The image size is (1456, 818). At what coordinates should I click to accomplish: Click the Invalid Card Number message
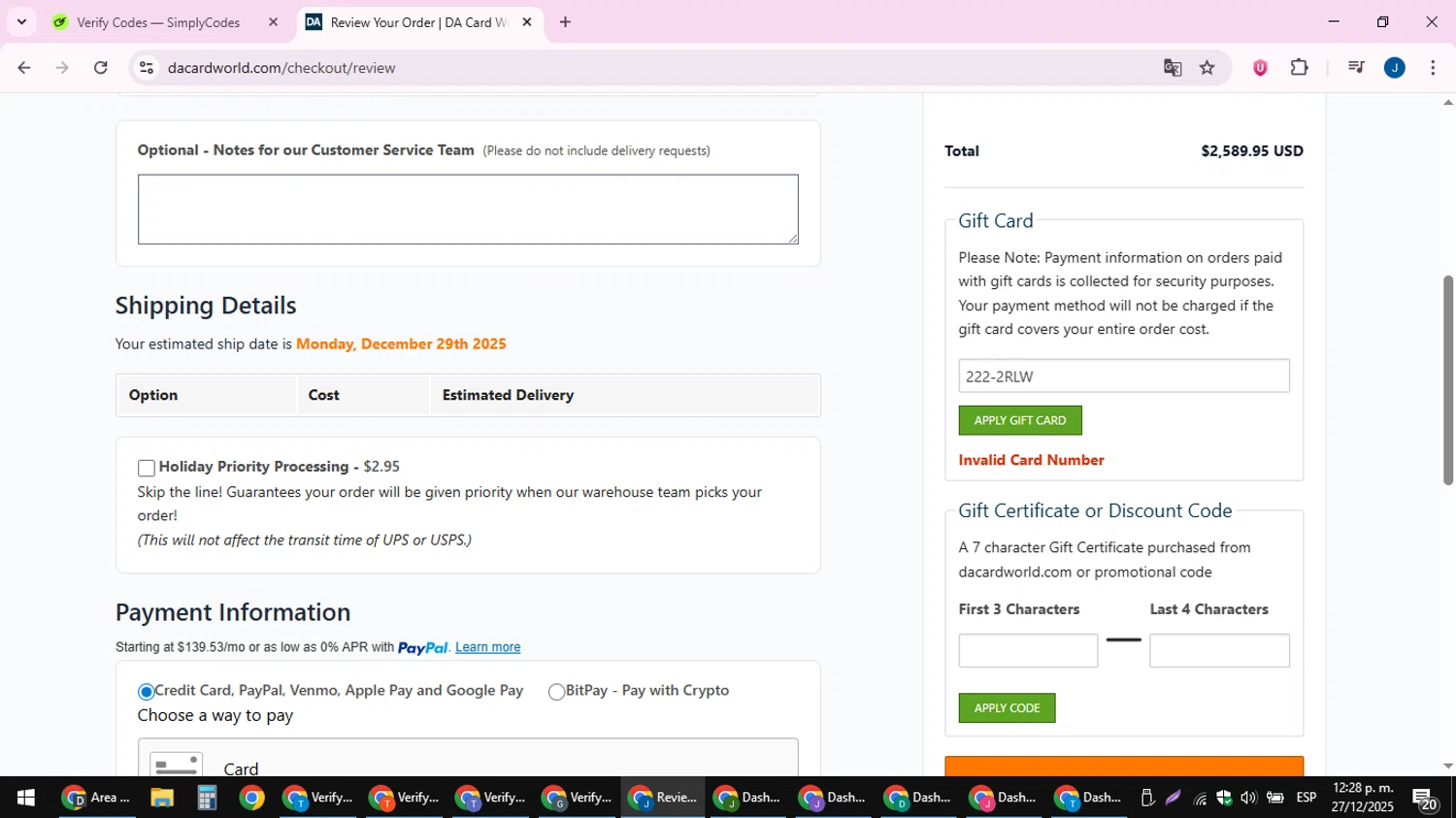1031,460
